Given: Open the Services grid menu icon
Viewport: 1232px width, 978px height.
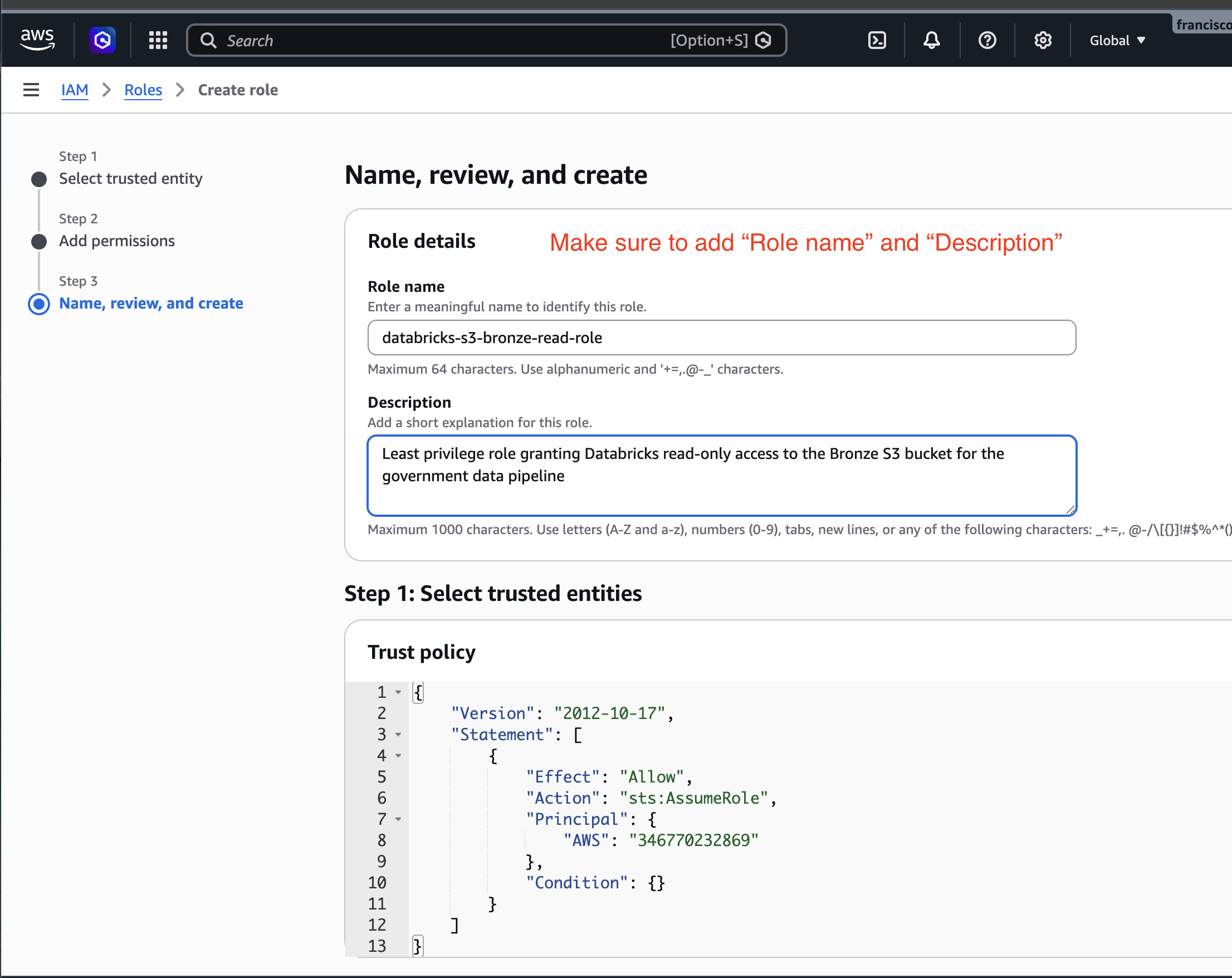Looking at the screenshot, I should (x=158, y=40).
